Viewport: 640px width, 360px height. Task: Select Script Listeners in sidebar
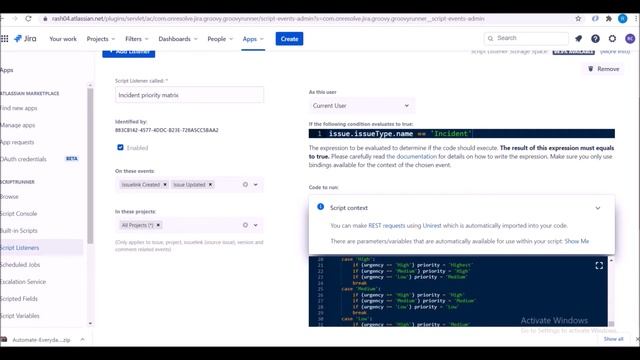(x=41, y=248)
